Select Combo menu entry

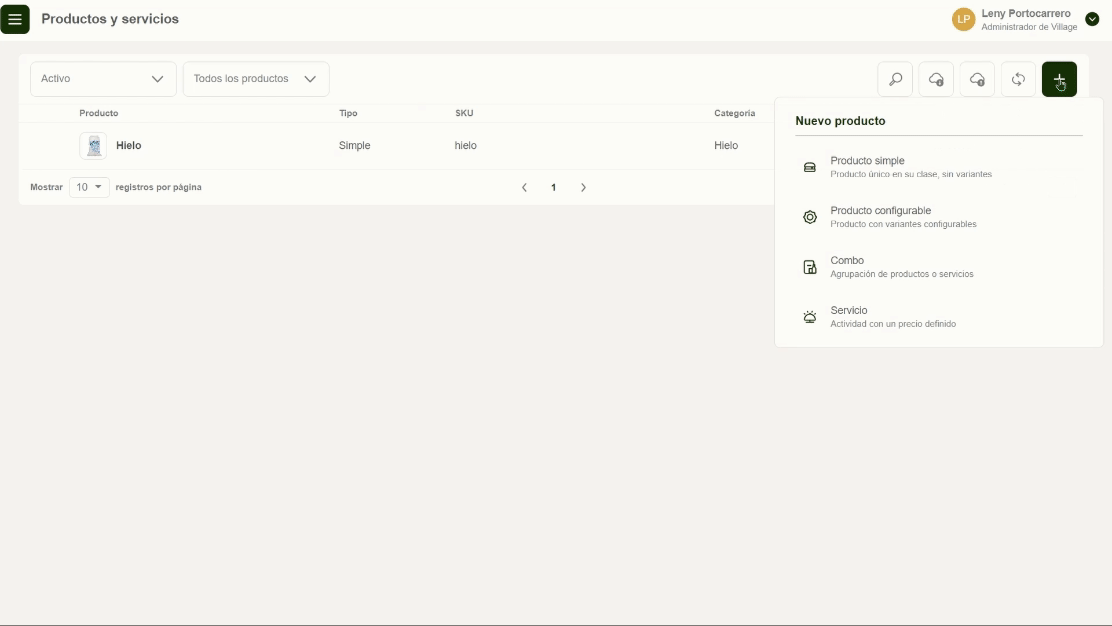[x=939, y=267]
